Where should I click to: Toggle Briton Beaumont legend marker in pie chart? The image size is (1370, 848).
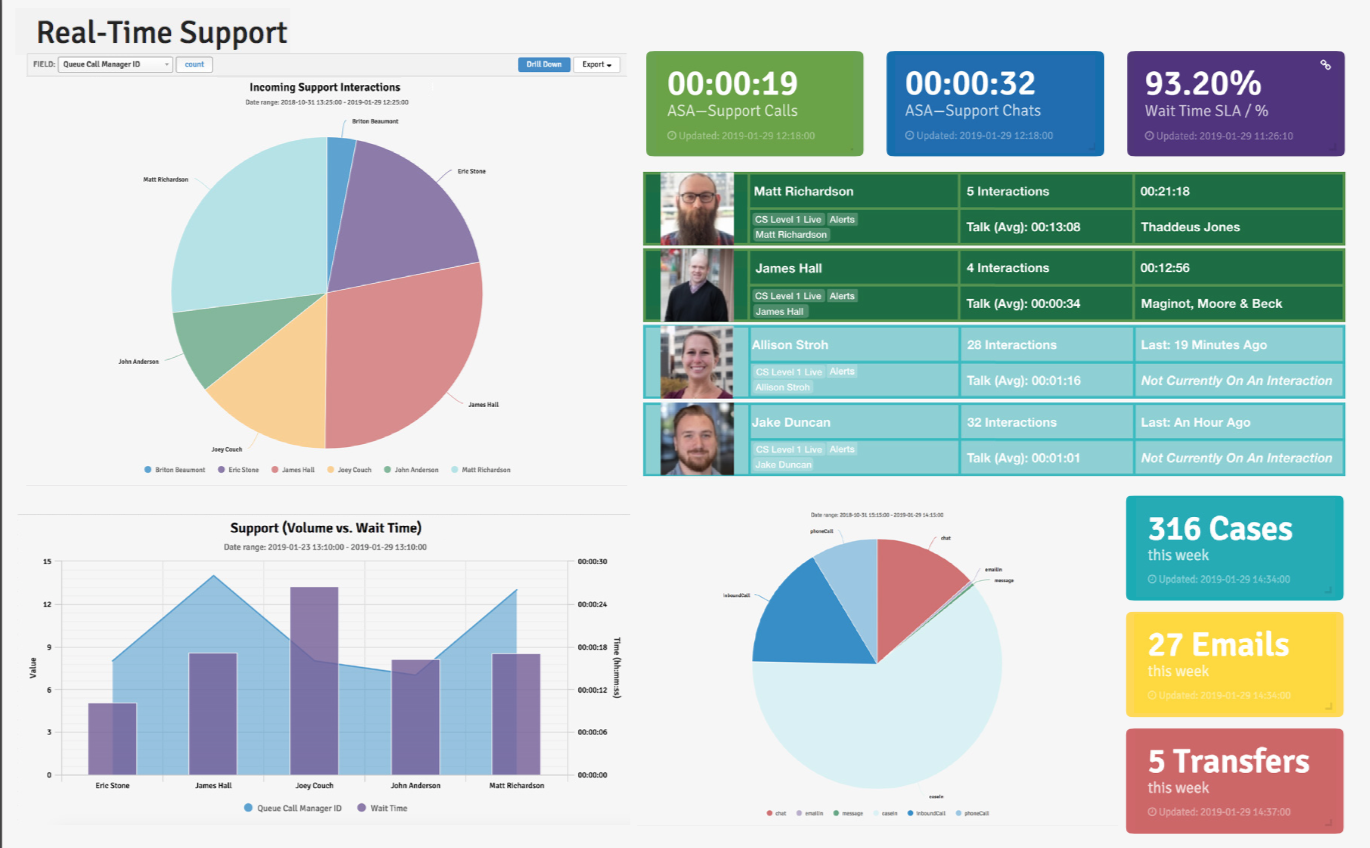coord(148,469)
